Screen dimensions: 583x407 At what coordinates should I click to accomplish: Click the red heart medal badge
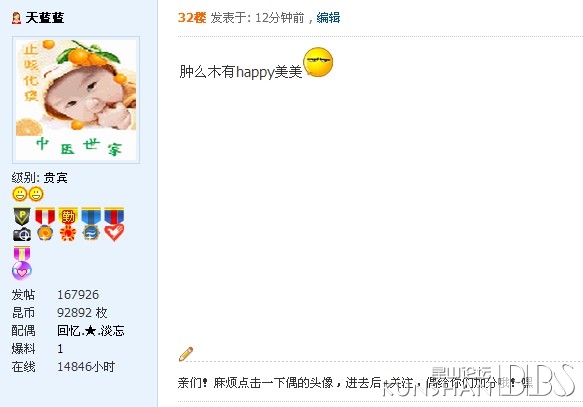pos(114,224)
